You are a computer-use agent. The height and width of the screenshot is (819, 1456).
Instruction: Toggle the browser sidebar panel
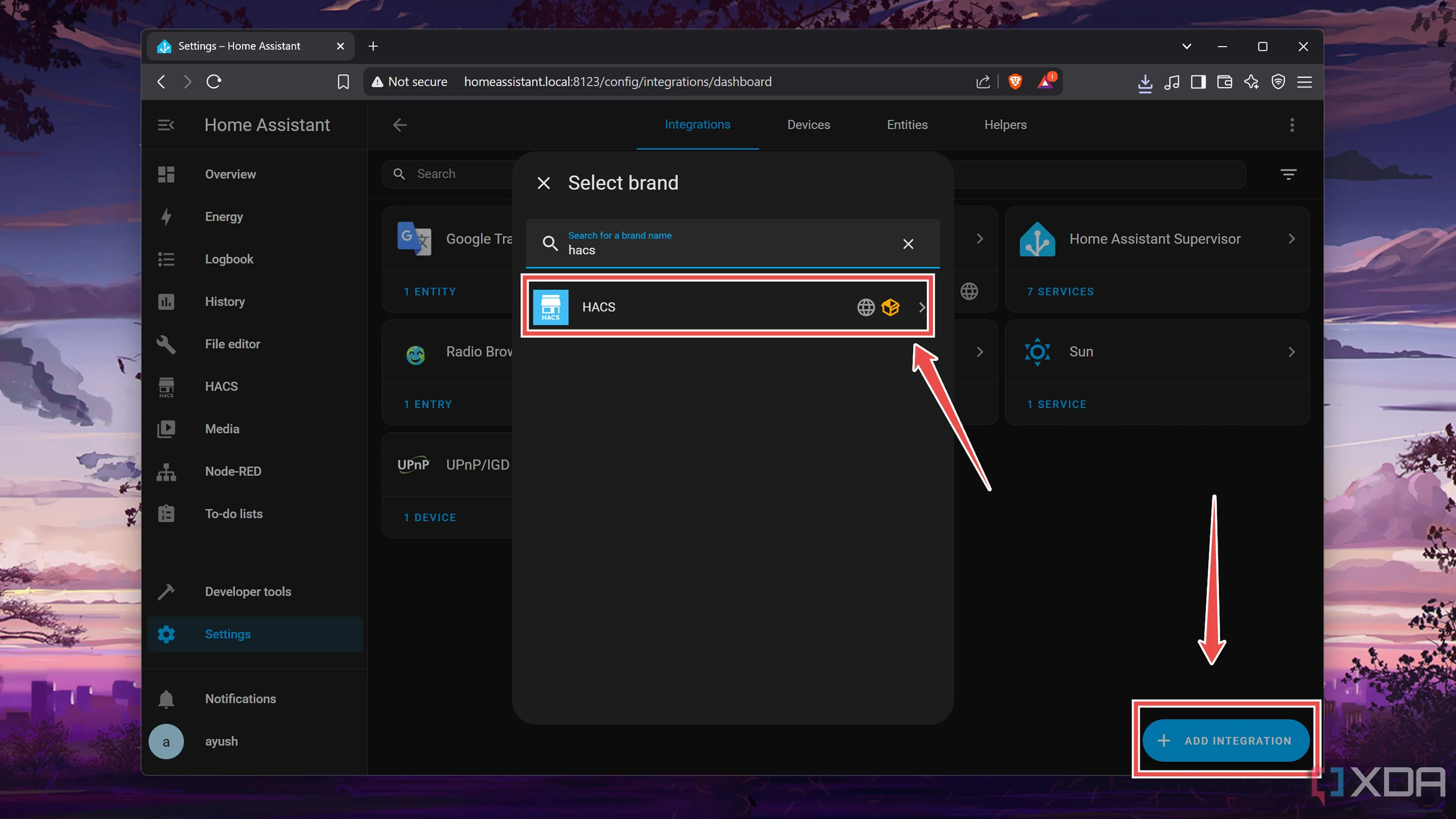1198,83
